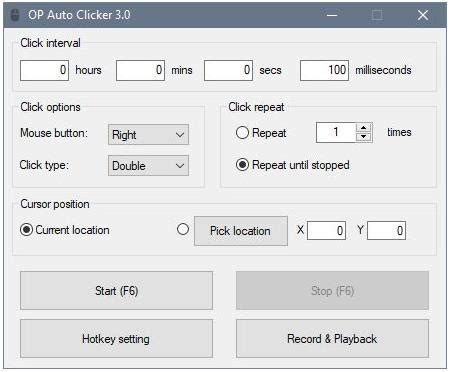Focus the secs input field
The image size is (451, 372).
228,70
